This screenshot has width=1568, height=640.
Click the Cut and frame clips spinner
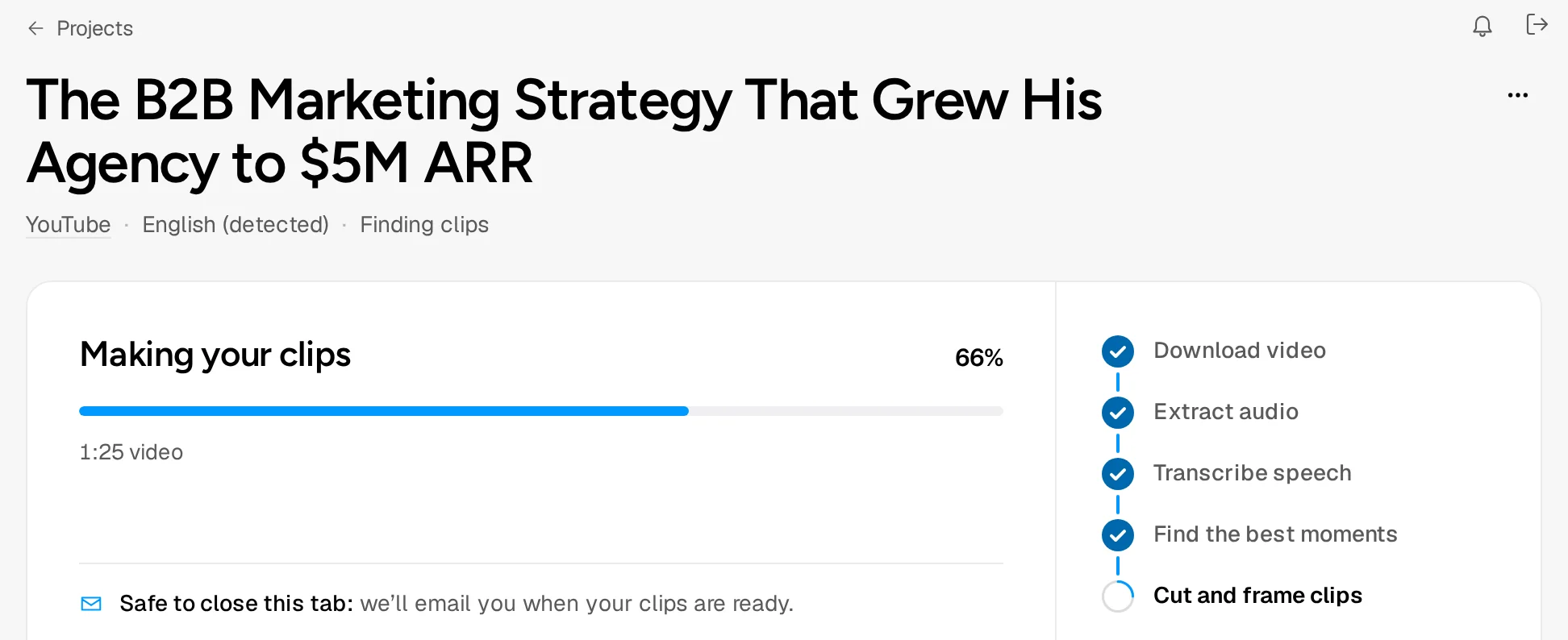tap(1118, 596)
